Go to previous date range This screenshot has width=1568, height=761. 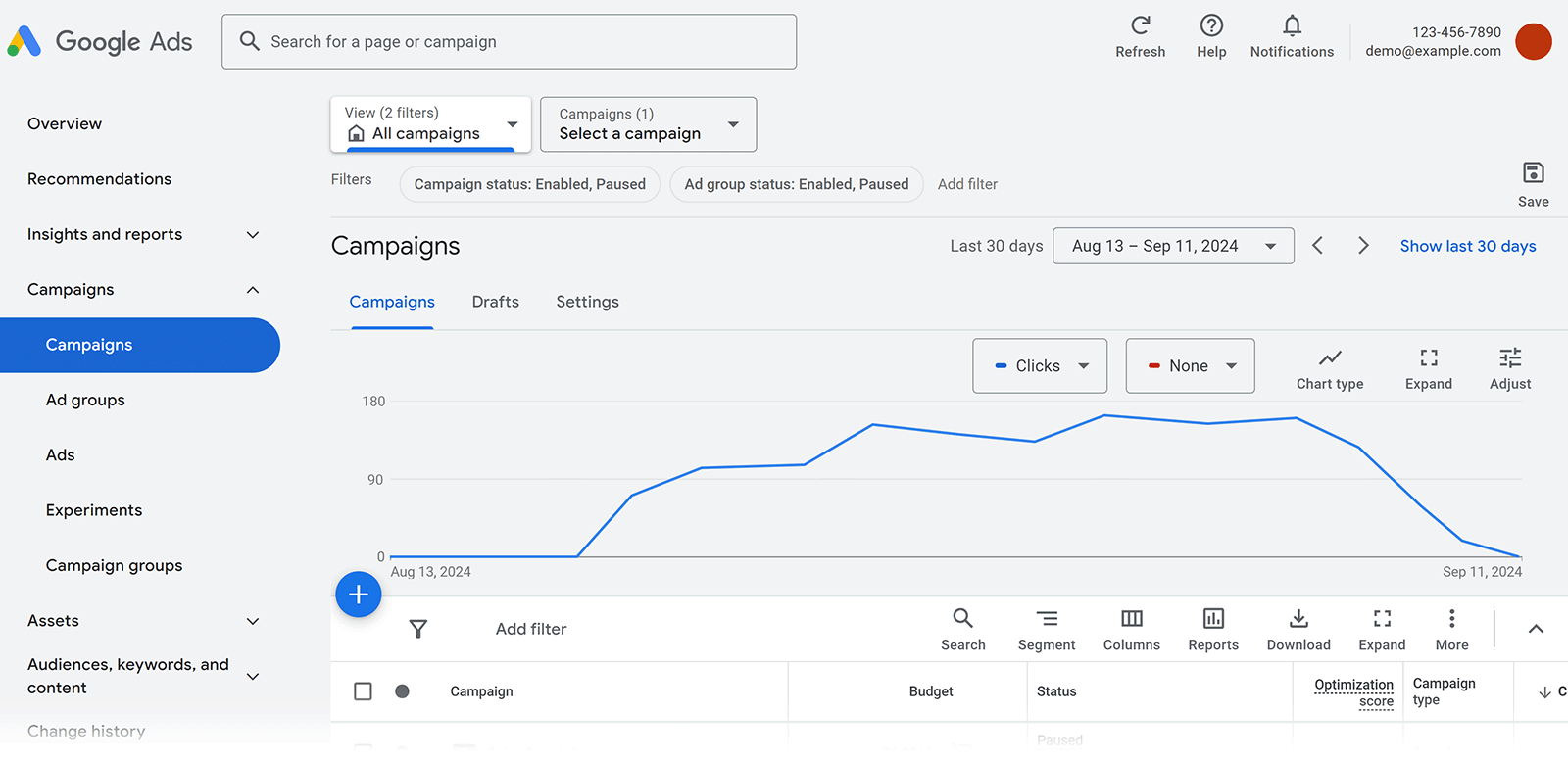click(1318, 246)
